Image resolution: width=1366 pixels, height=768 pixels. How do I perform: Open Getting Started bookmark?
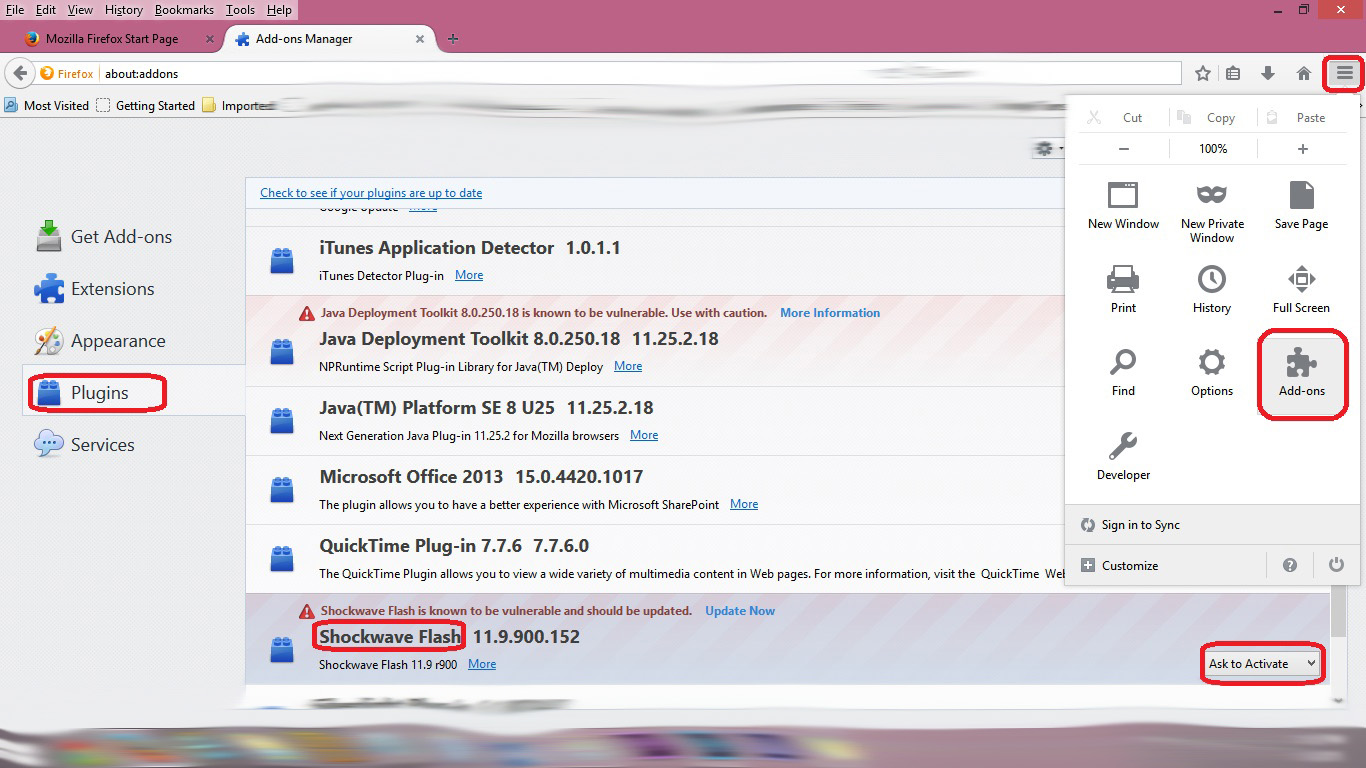pyautogui.click(x=145, y=105)
